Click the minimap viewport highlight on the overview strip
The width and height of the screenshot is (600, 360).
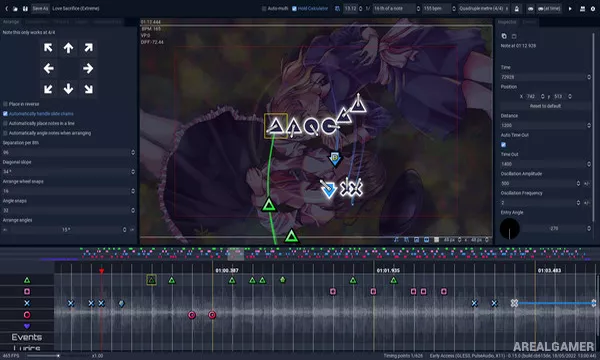tap(236, 254)
